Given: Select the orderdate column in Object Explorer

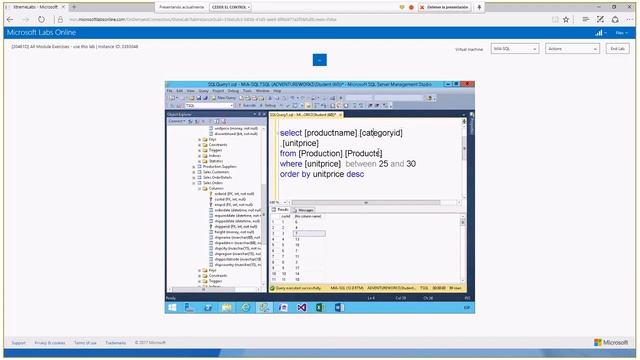Looking at the screenshot, I should pyautogui.click(x=237, y=210).
